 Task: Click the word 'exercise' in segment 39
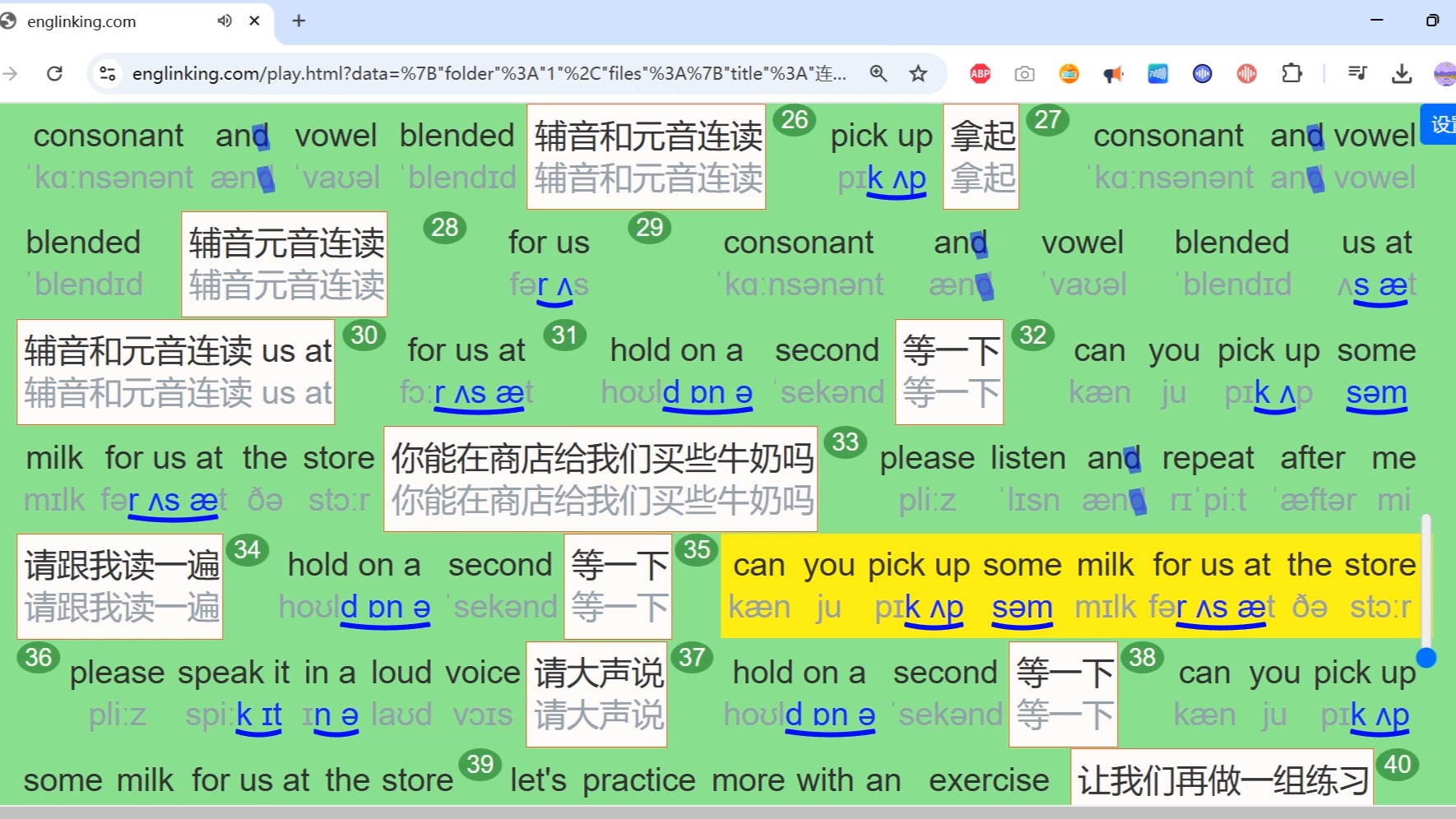tap(989, 780)
